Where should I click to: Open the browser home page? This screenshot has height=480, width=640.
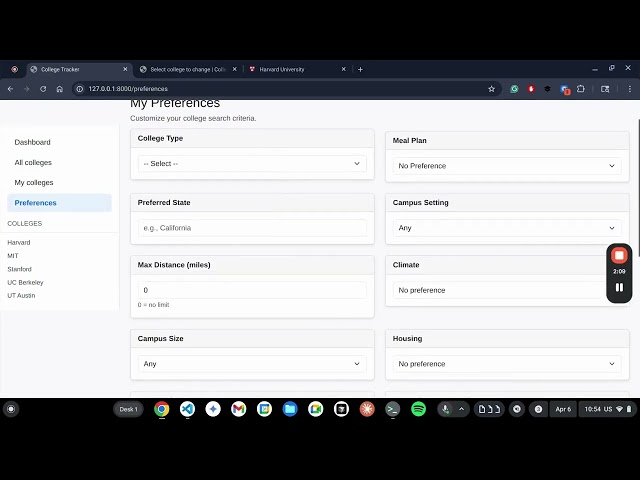pos(60,89)
